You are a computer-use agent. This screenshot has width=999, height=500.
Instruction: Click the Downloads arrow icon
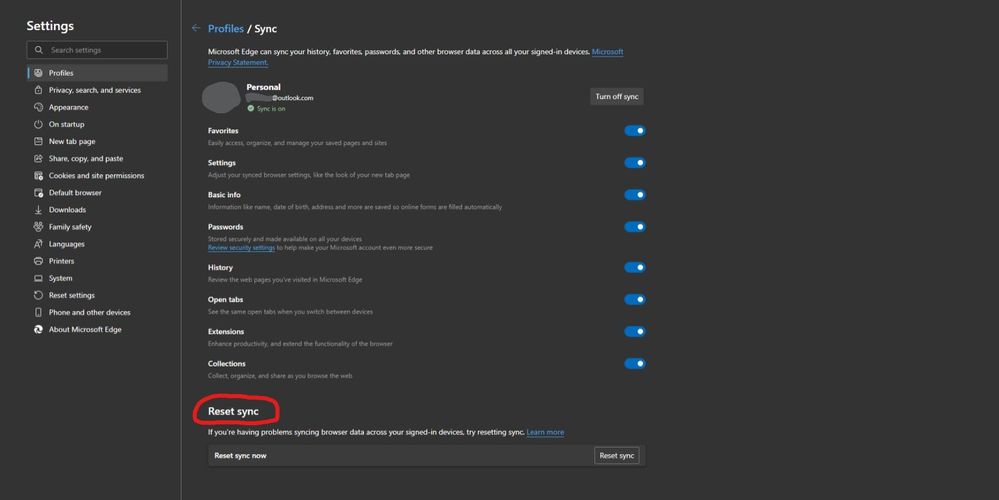38,210
